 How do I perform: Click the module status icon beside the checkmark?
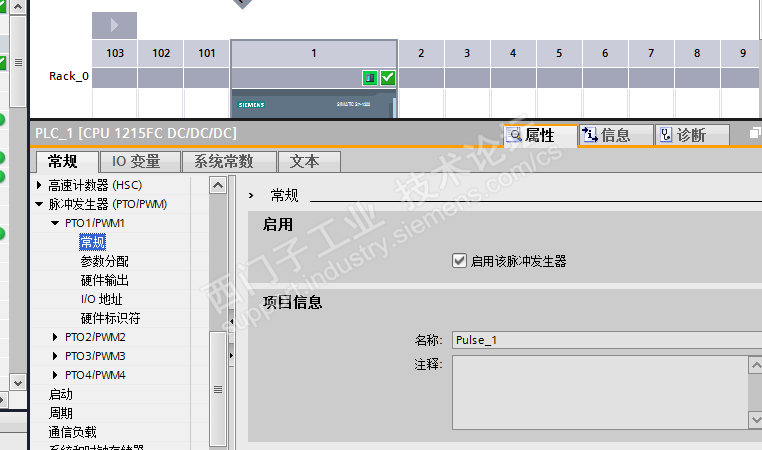pyautogui.click(x=370, y=78)
